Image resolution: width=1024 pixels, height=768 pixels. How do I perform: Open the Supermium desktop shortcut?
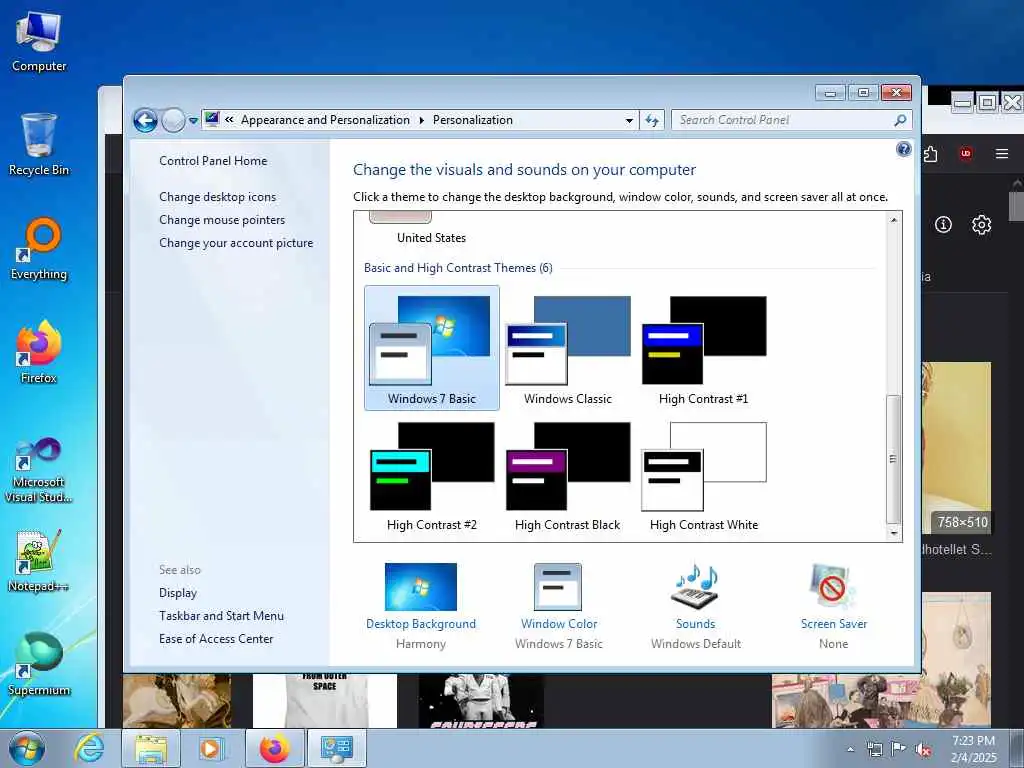click(39, 665)
